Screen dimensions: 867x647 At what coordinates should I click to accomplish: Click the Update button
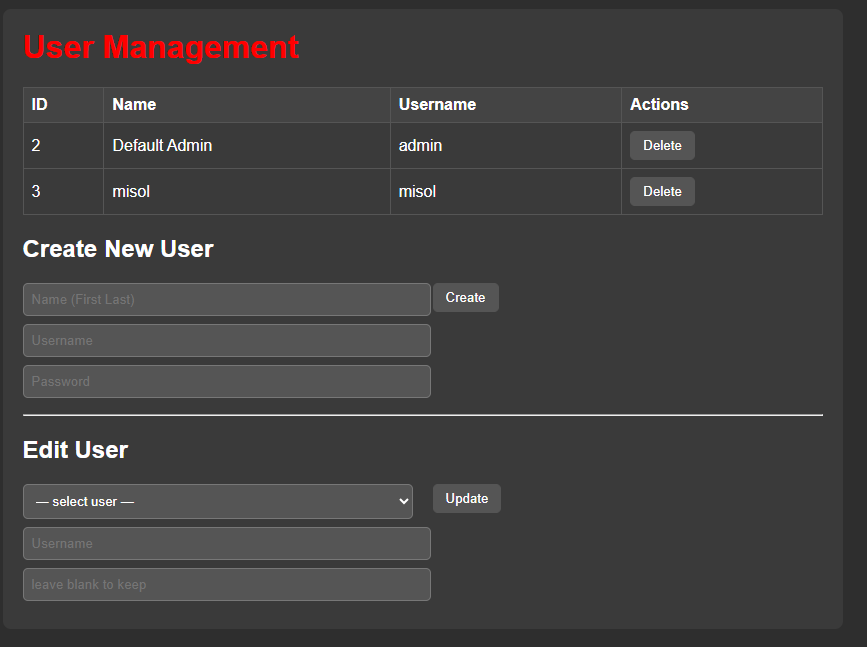pyautogui.click(x=466, y=499)
